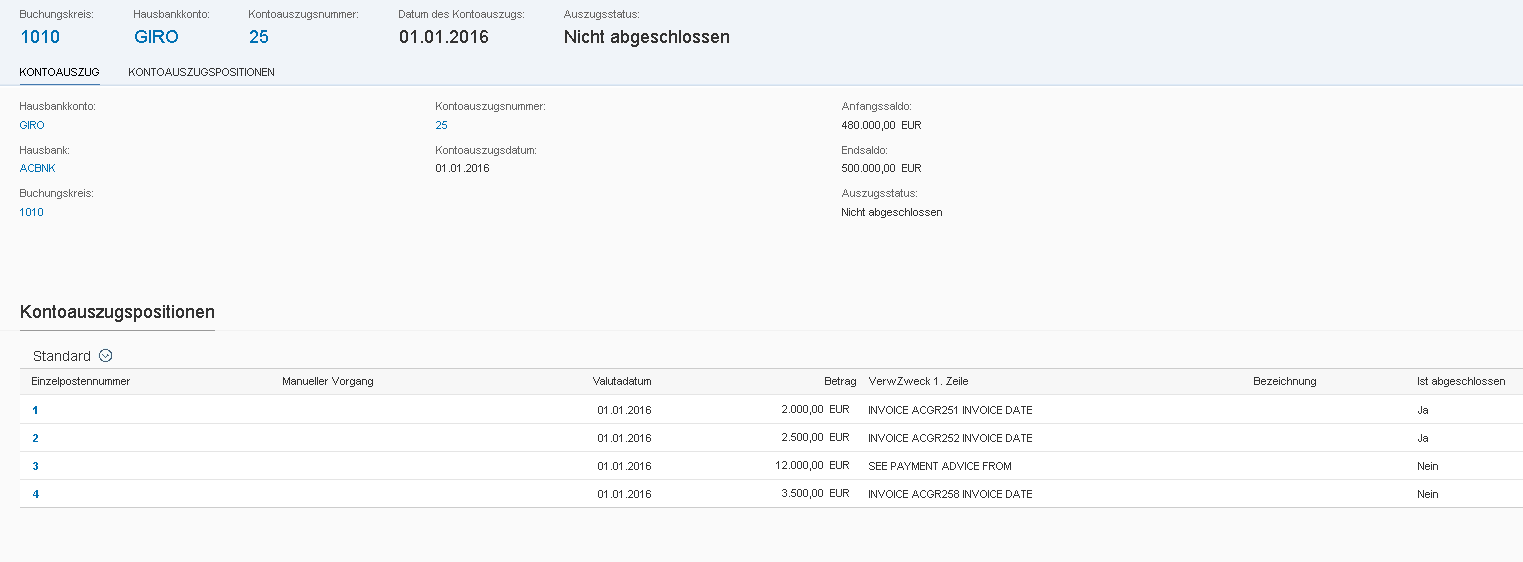Click the Einzelpostennummer column header
This screenshot has width=1523, height=562.
81,381
